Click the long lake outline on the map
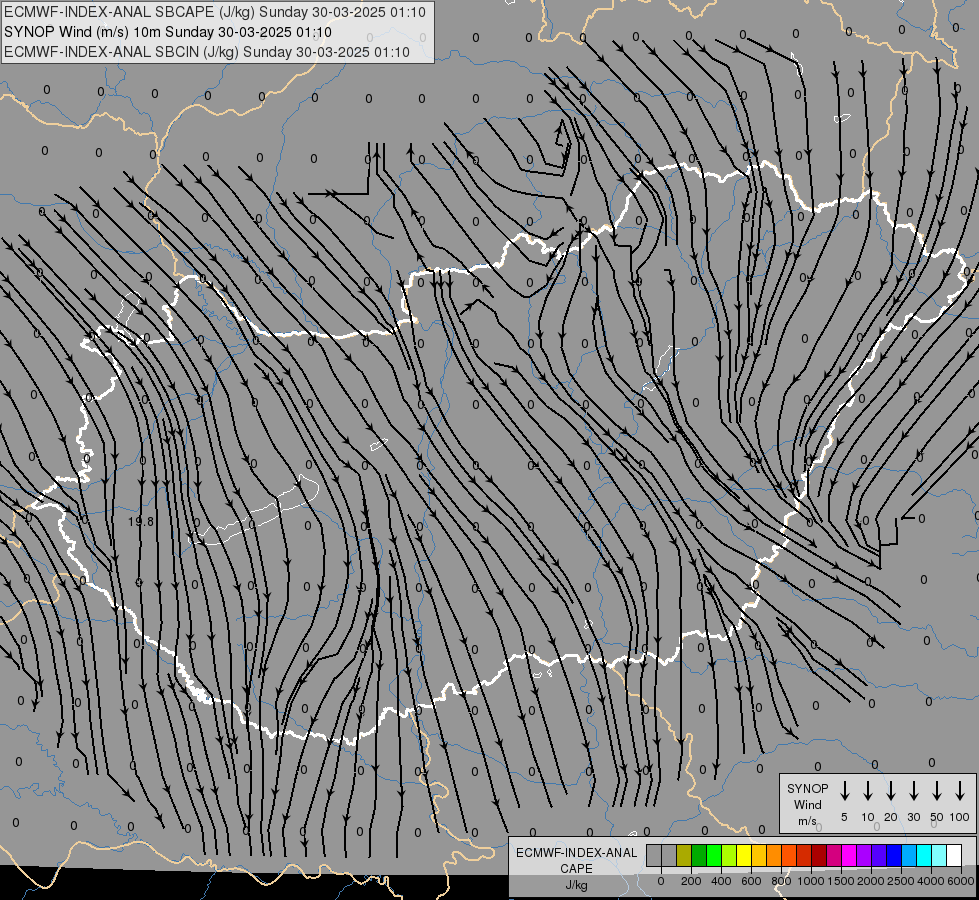 (254, 510)
